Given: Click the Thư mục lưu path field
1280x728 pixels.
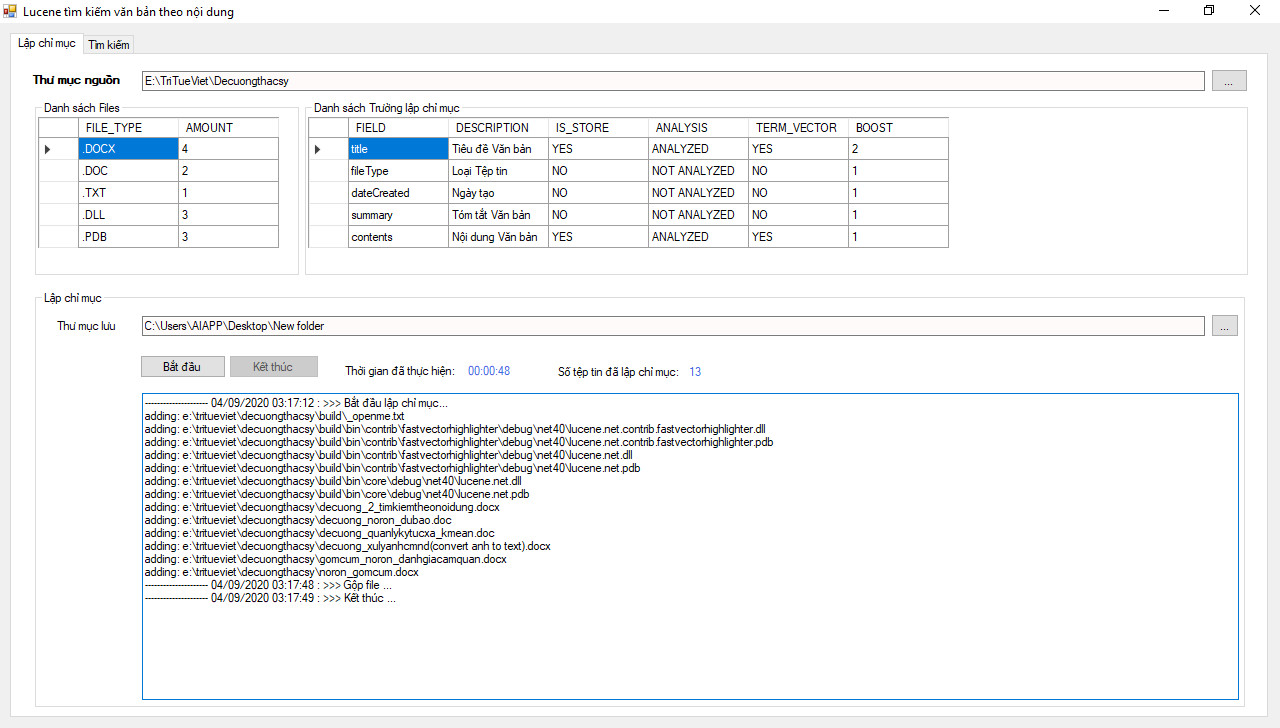Looking at the screenshot, I should 673,326.
